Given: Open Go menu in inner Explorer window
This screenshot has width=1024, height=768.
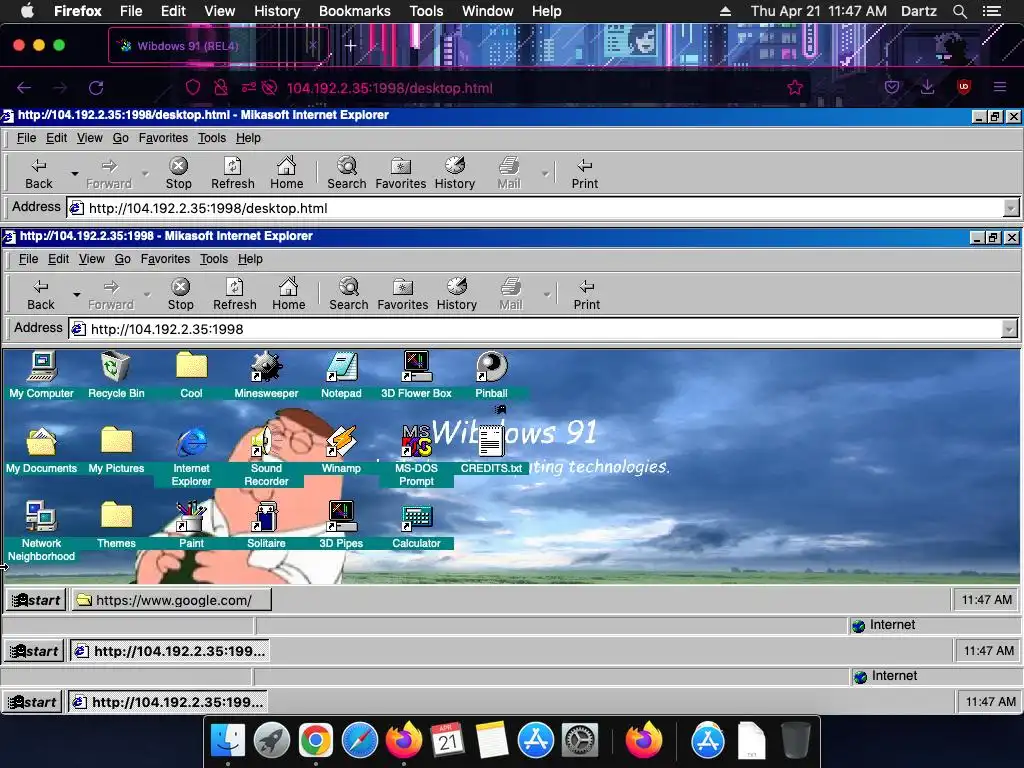Looking at the screenshot, I should tap(123, 259).
